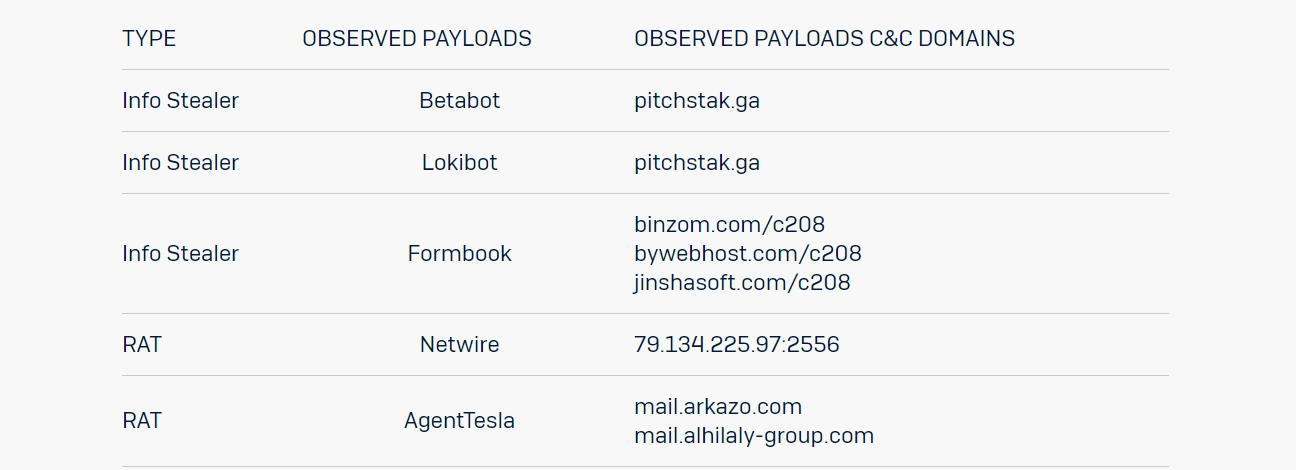The height and width of the screenshot is (470, 1296).
Task: Click the OBSERVED PAYLOADS column header
Action: pos(417,39)
